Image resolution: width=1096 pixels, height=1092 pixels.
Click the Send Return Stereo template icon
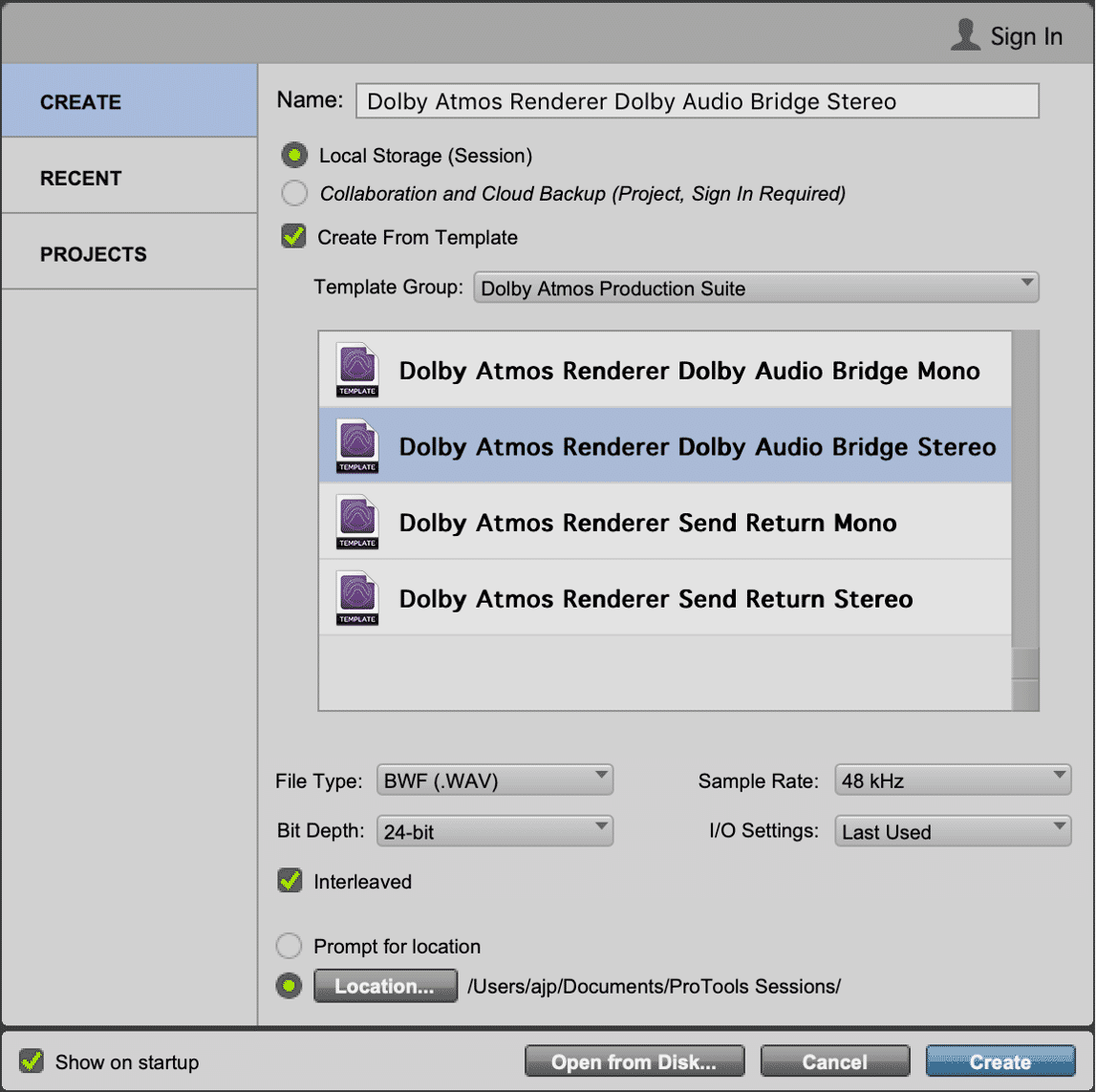point(357,599)
